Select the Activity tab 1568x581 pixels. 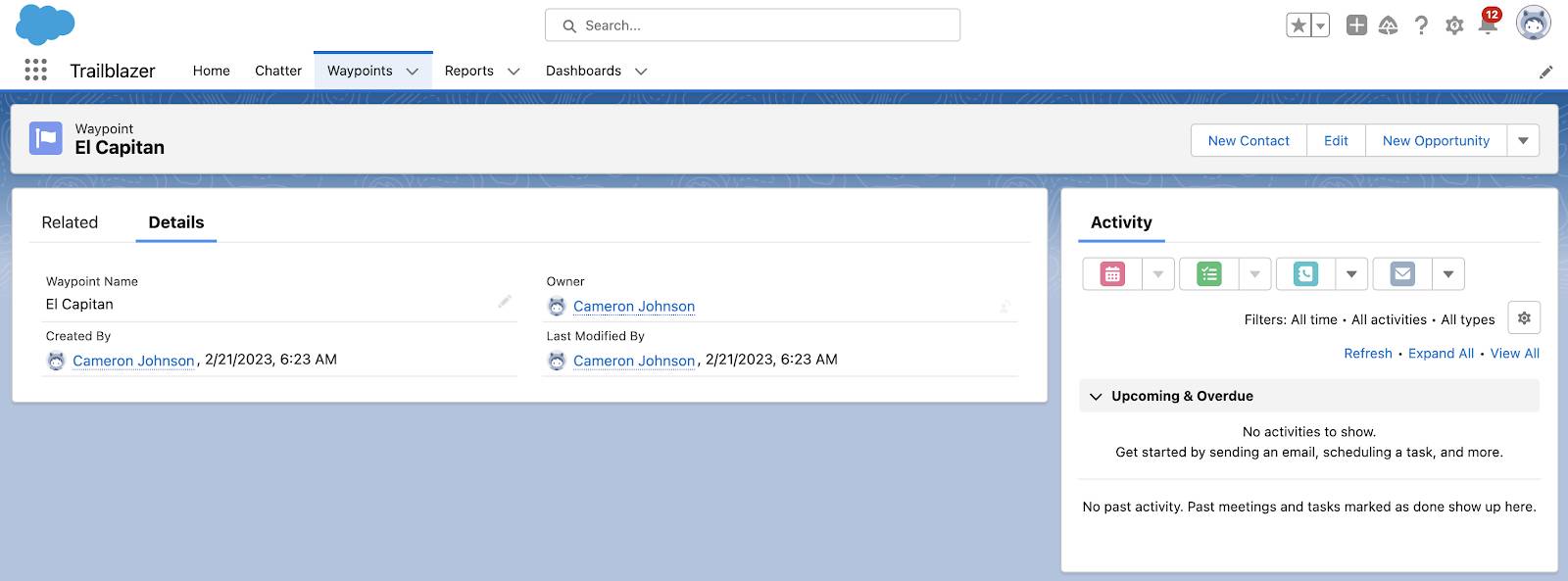(x=1121, y=222)
